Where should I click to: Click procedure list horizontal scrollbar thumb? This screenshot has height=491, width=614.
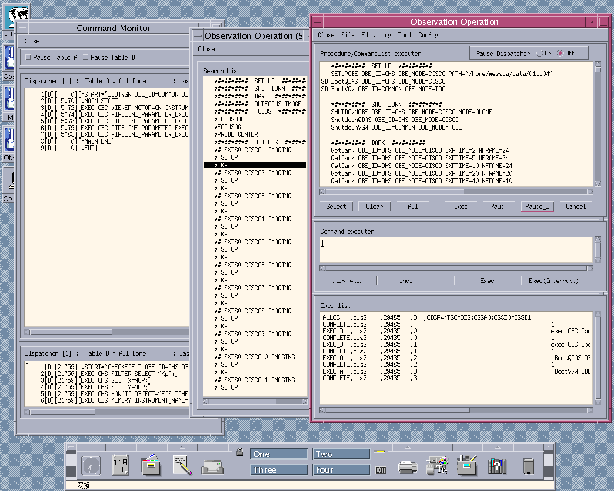pos(395,191)
